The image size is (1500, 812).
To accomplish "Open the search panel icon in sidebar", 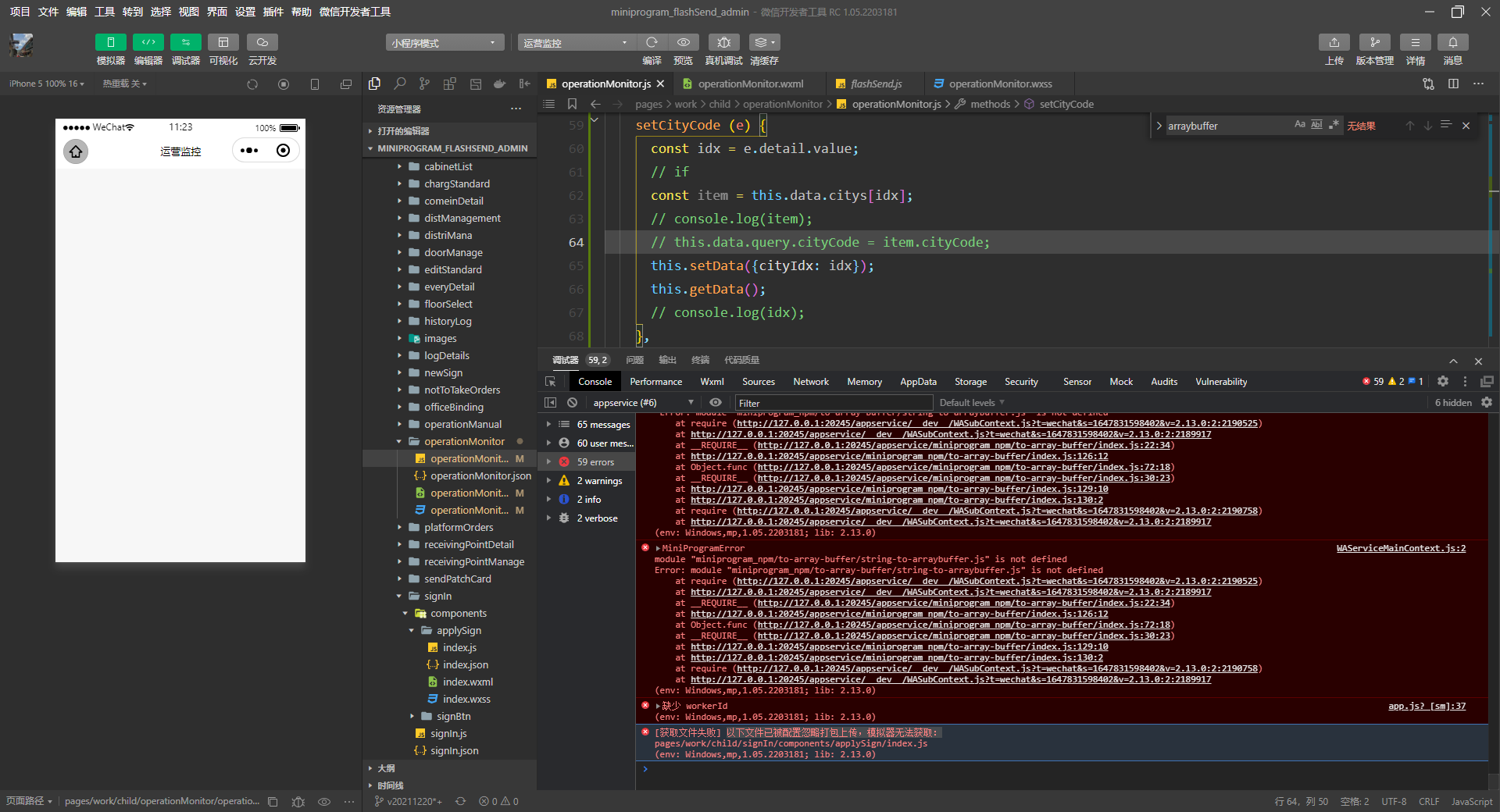I will pyautogui.click(x=400, y=84).
